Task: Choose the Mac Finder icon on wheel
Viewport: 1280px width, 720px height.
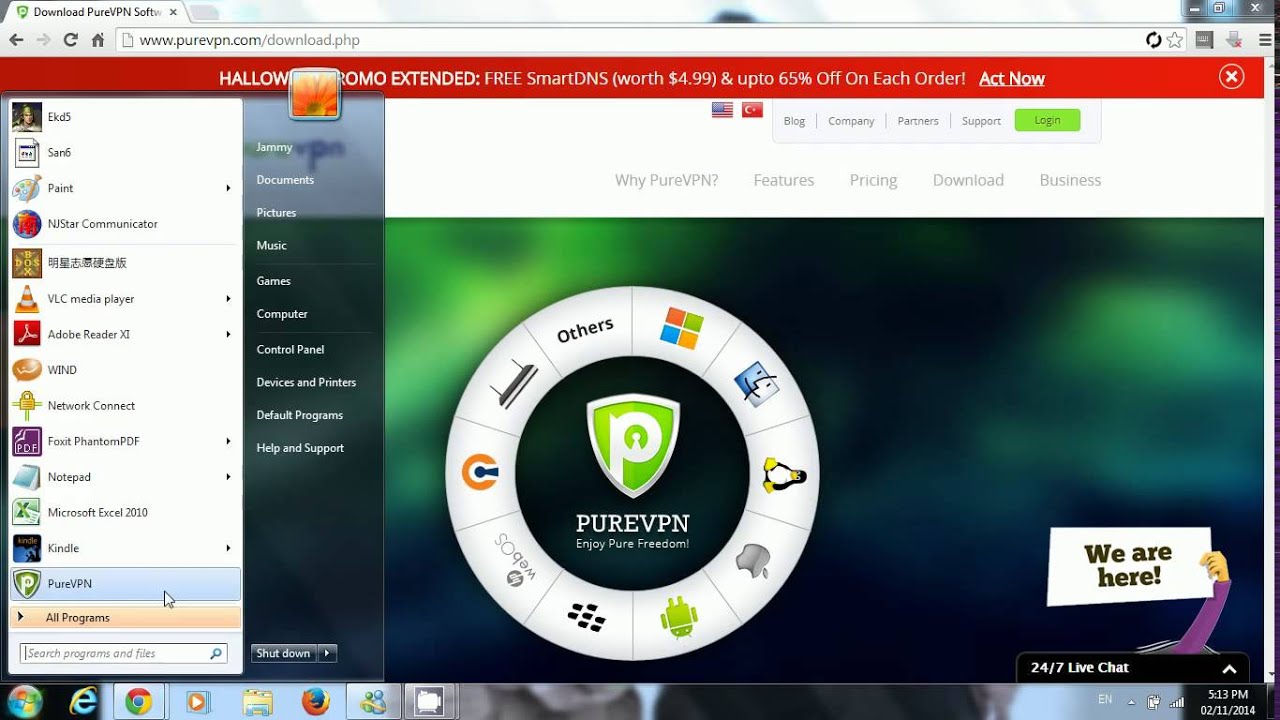Action: click(756, 384)
